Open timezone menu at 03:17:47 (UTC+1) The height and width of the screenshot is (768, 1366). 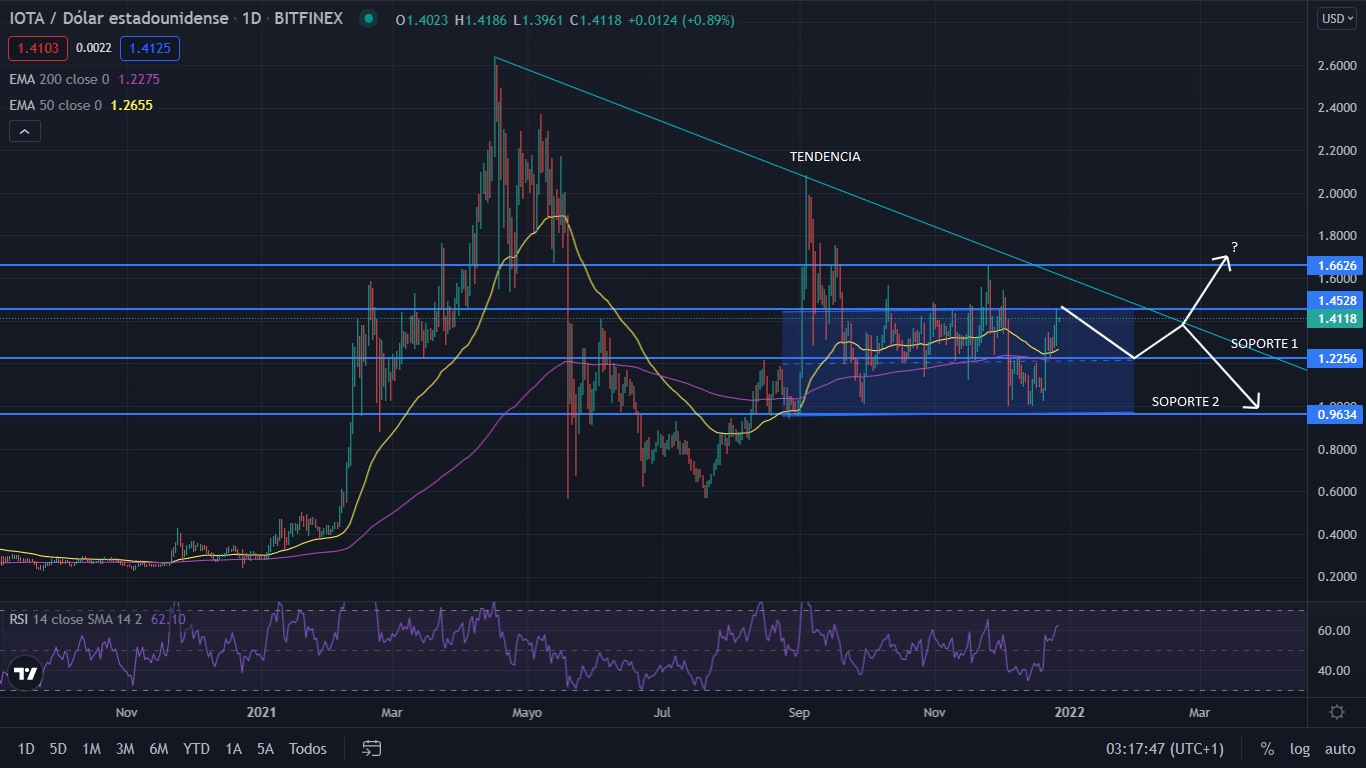click(x=1164, y=748)
